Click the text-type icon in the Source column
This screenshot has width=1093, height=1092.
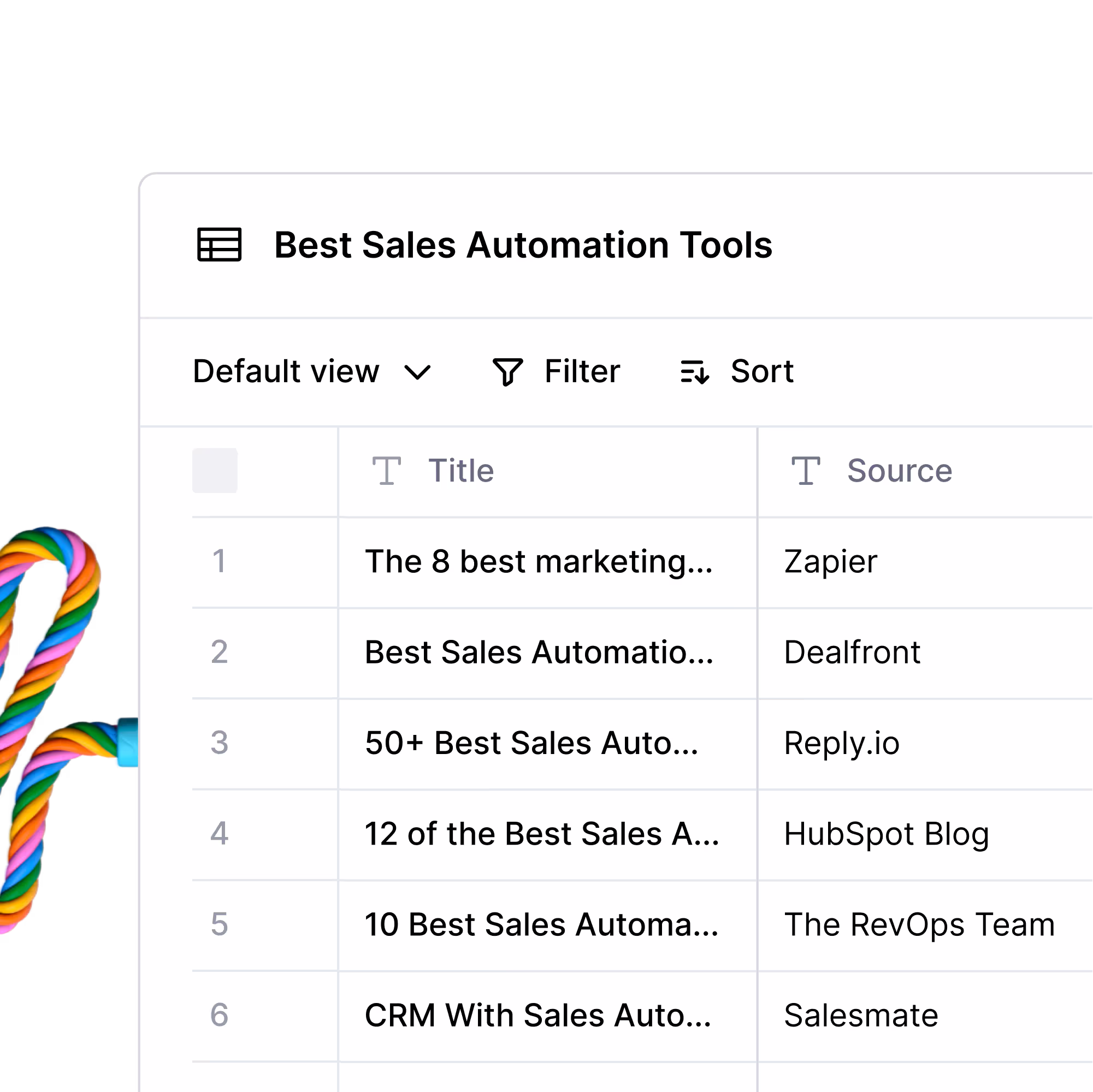click(806, 471)
